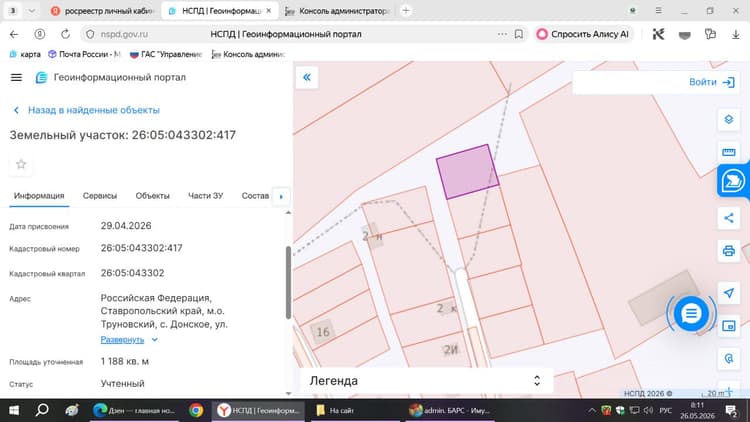Locate my position with navigation arrow

click(728, 293)
